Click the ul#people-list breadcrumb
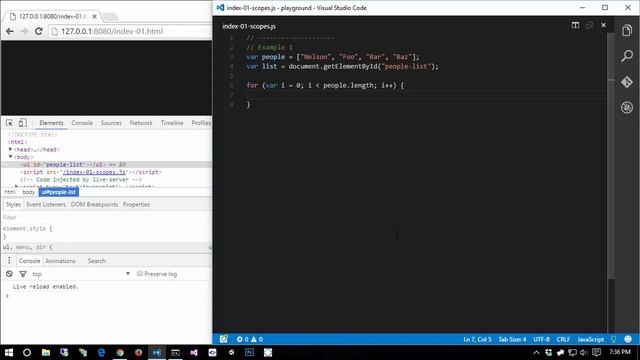This screenshot has height=360, width=640. pyautogui.click(x=59, y=192)
